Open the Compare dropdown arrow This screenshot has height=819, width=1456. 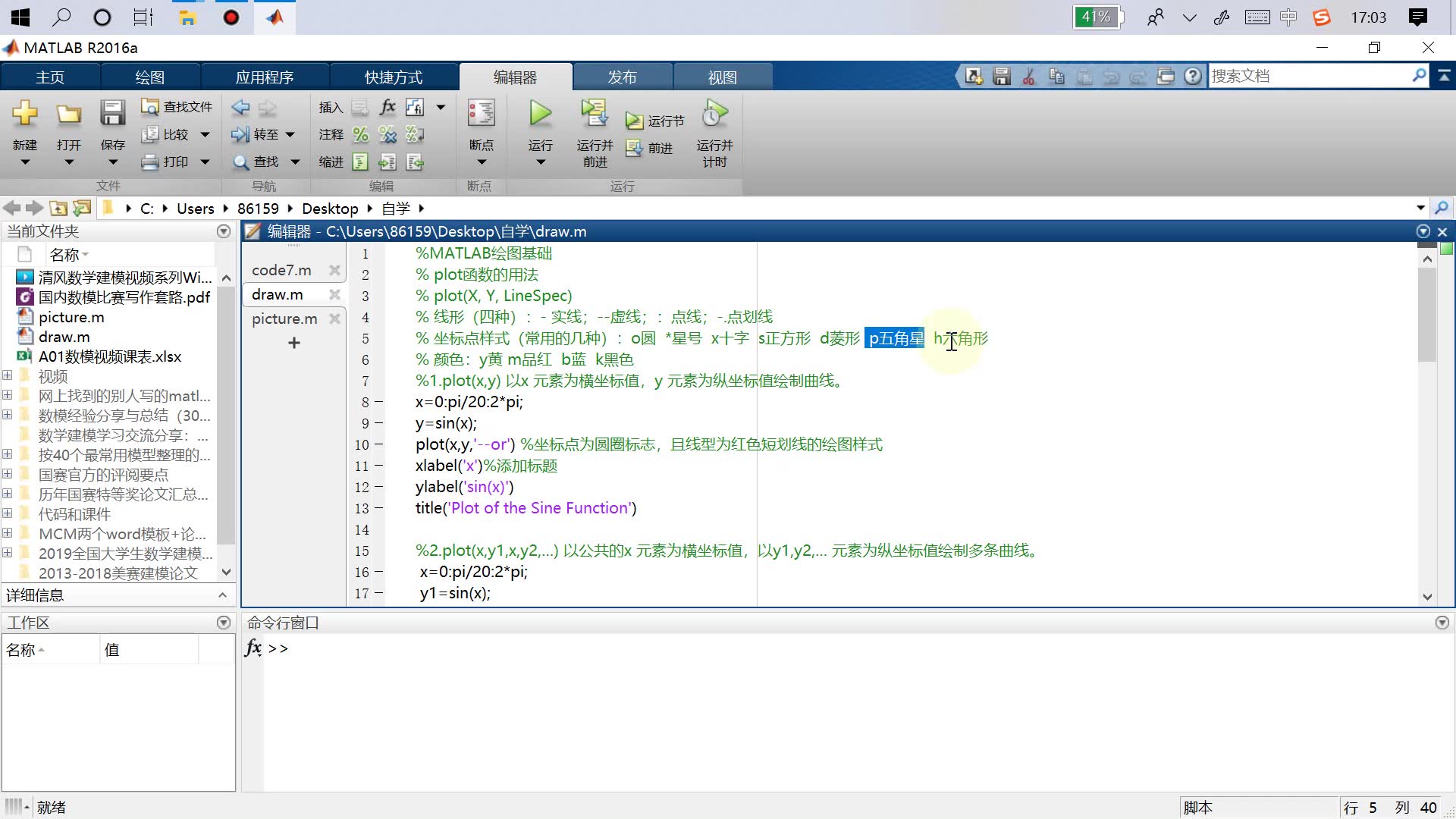point(205,135)
